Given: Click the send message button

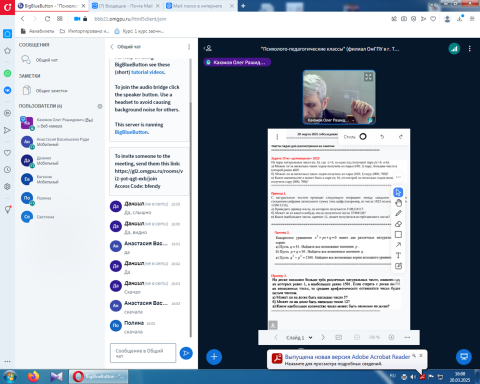Looking at the screenshot, I should [x=186, y=353].
